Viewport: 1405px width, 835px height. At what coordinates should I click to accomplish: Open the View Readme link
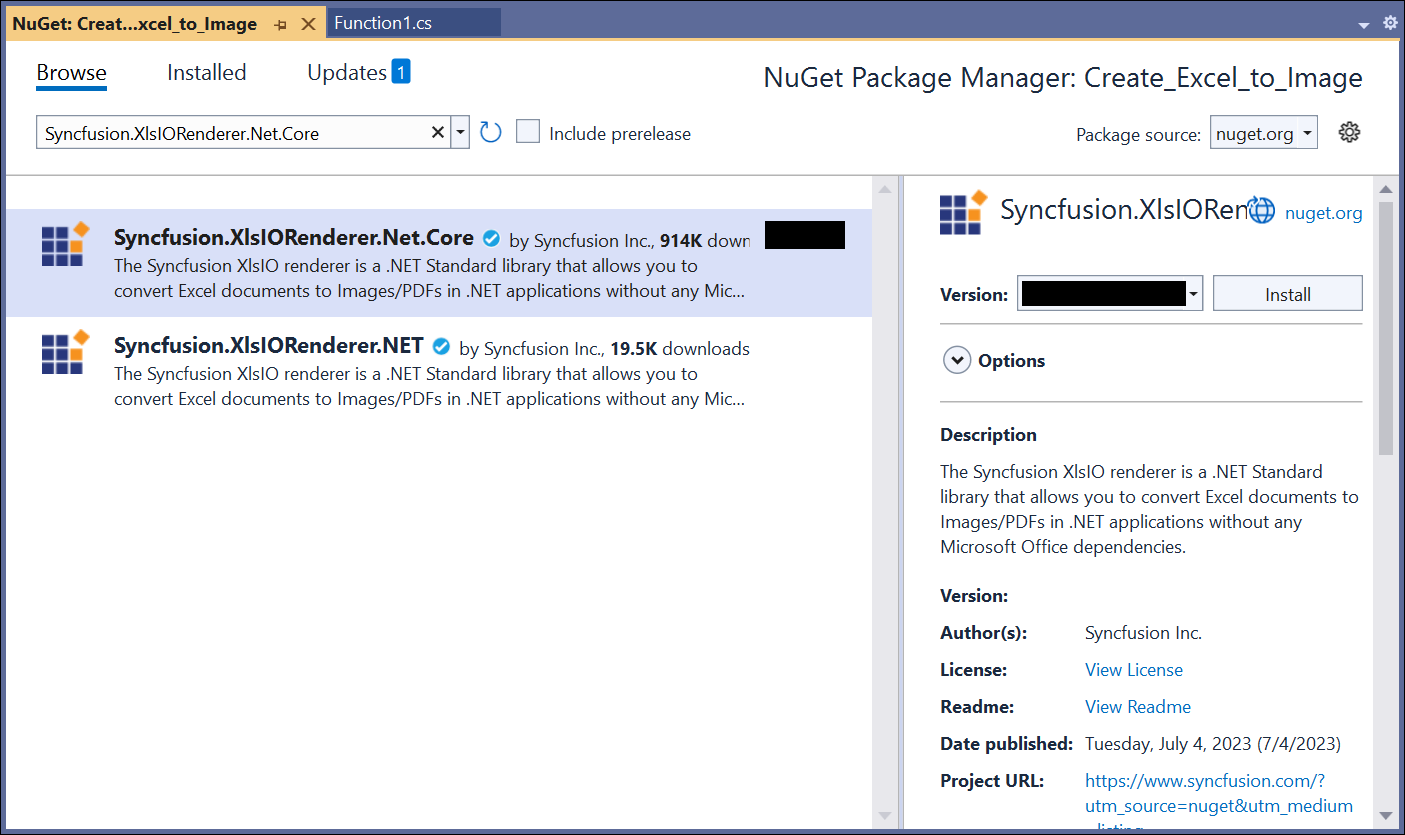click(x=1137, y=707)
